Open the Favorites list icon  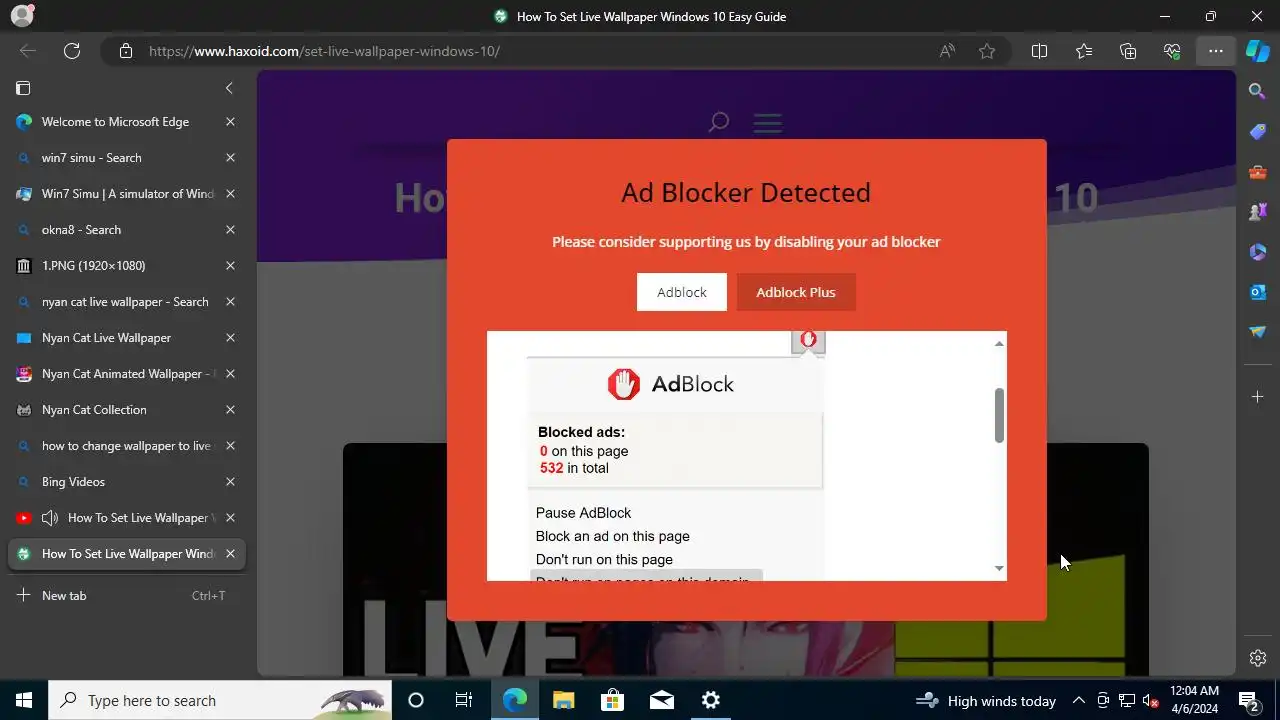1084,51
